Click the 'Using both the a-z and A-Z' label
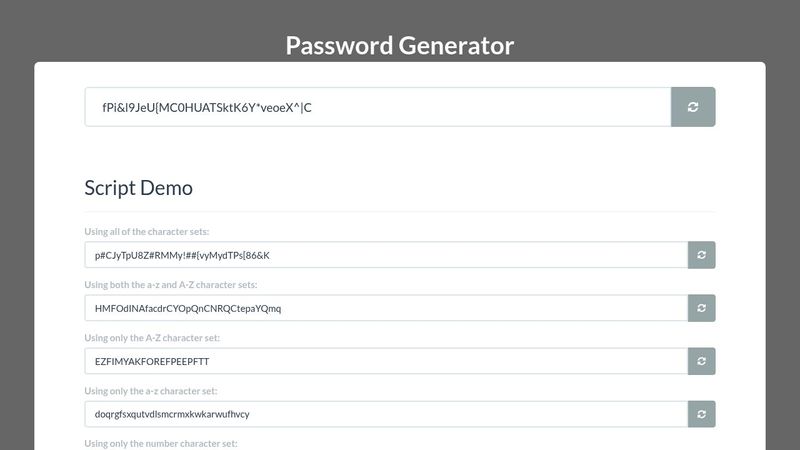Image resolution: width=800 pixels, height=450 pixels. (x=171, y=285)
